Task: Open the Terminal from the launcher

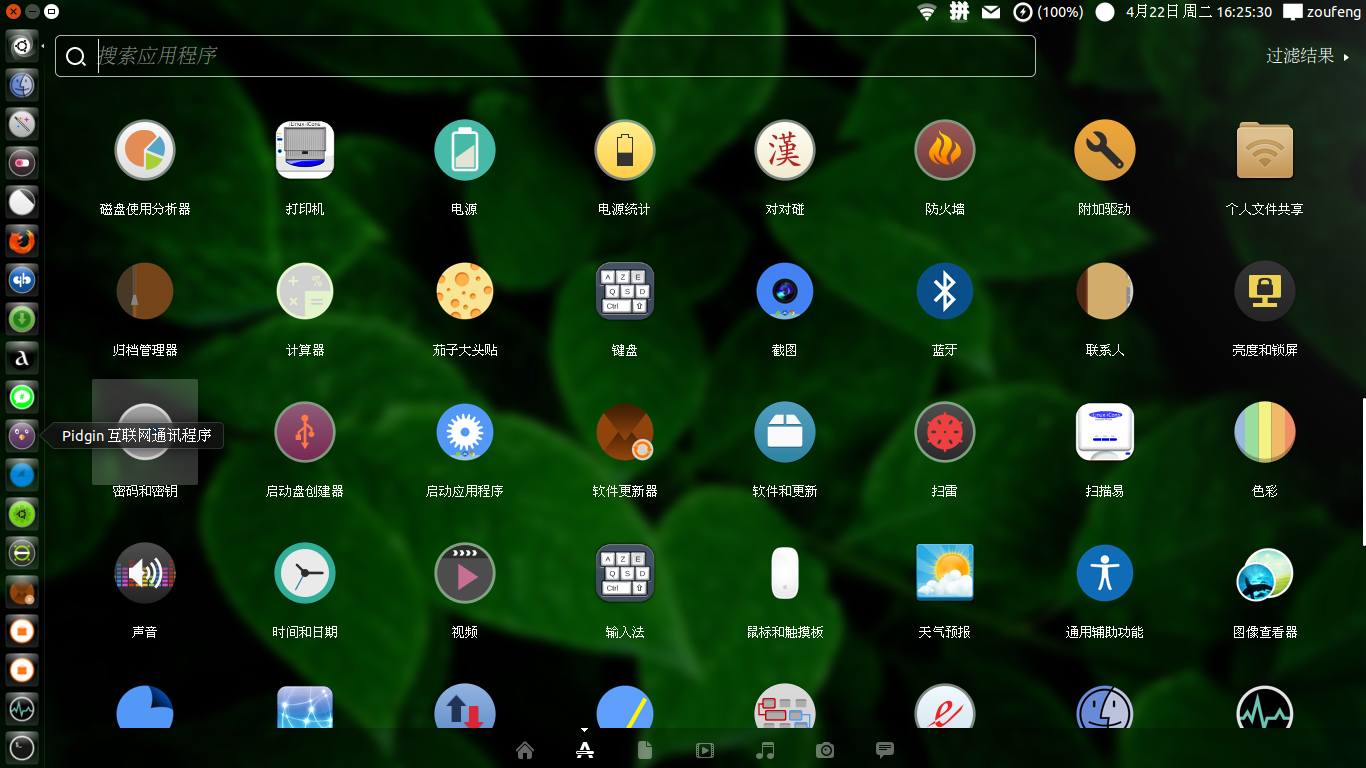Action: coord(22,748)
